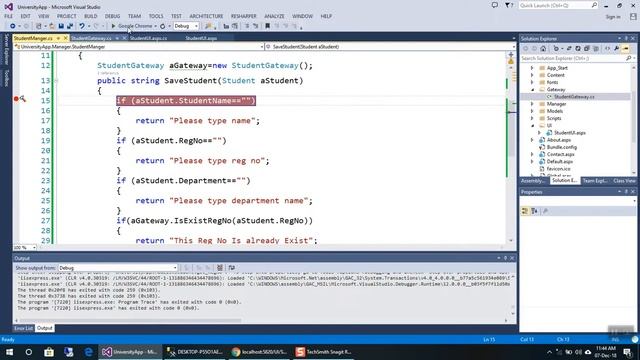The image size is (640, 360).
Task: Click the feedback chat bubble icon in the title bar
Action: click(495, 5)
